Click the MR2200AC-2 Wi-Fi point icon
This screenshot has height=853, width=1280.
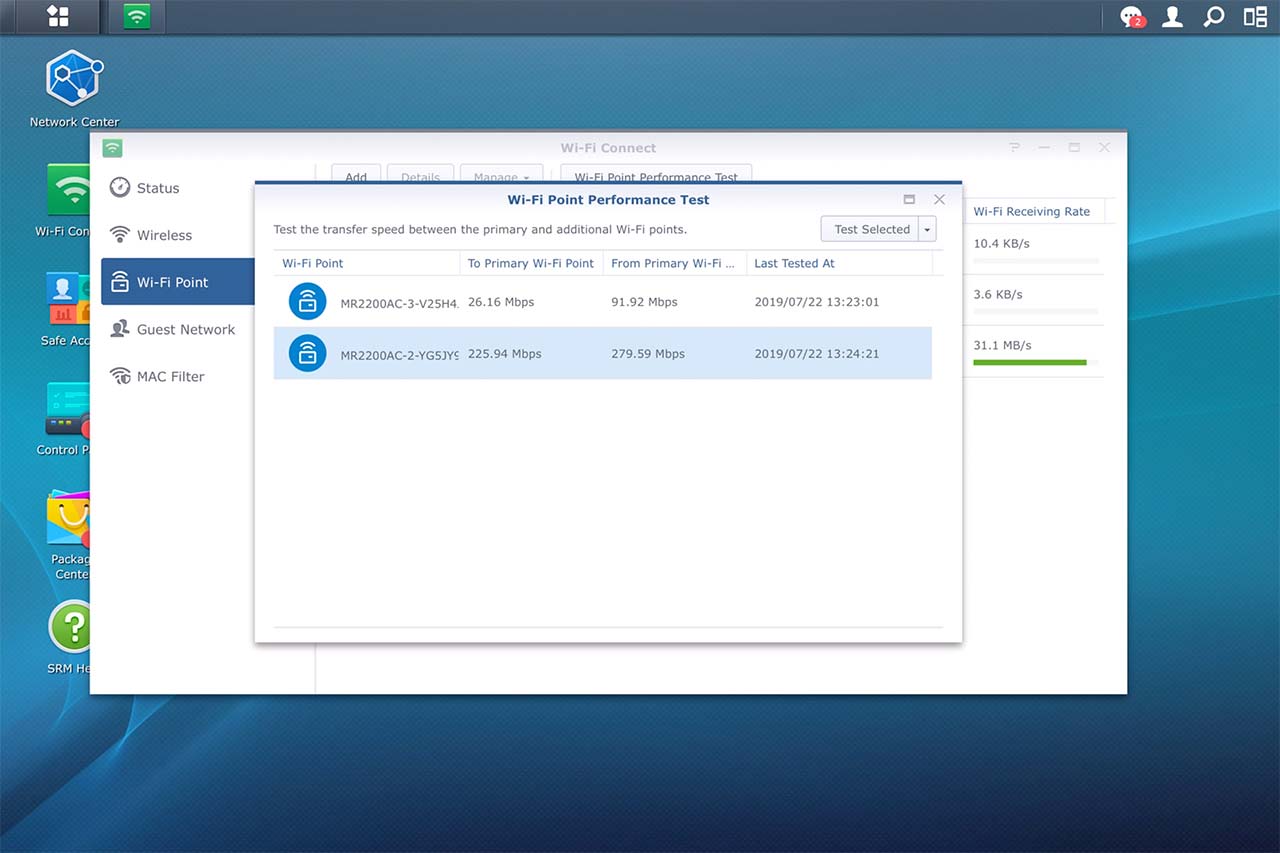pyautogui.click(x=308, y=353)
